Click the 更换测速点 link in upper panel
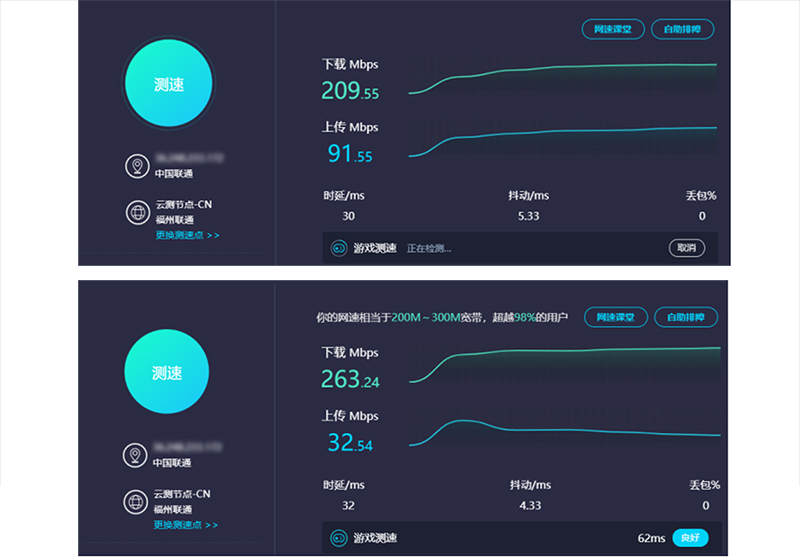The height and width of the screenshot is (557, 800). (x=187, y=235)
